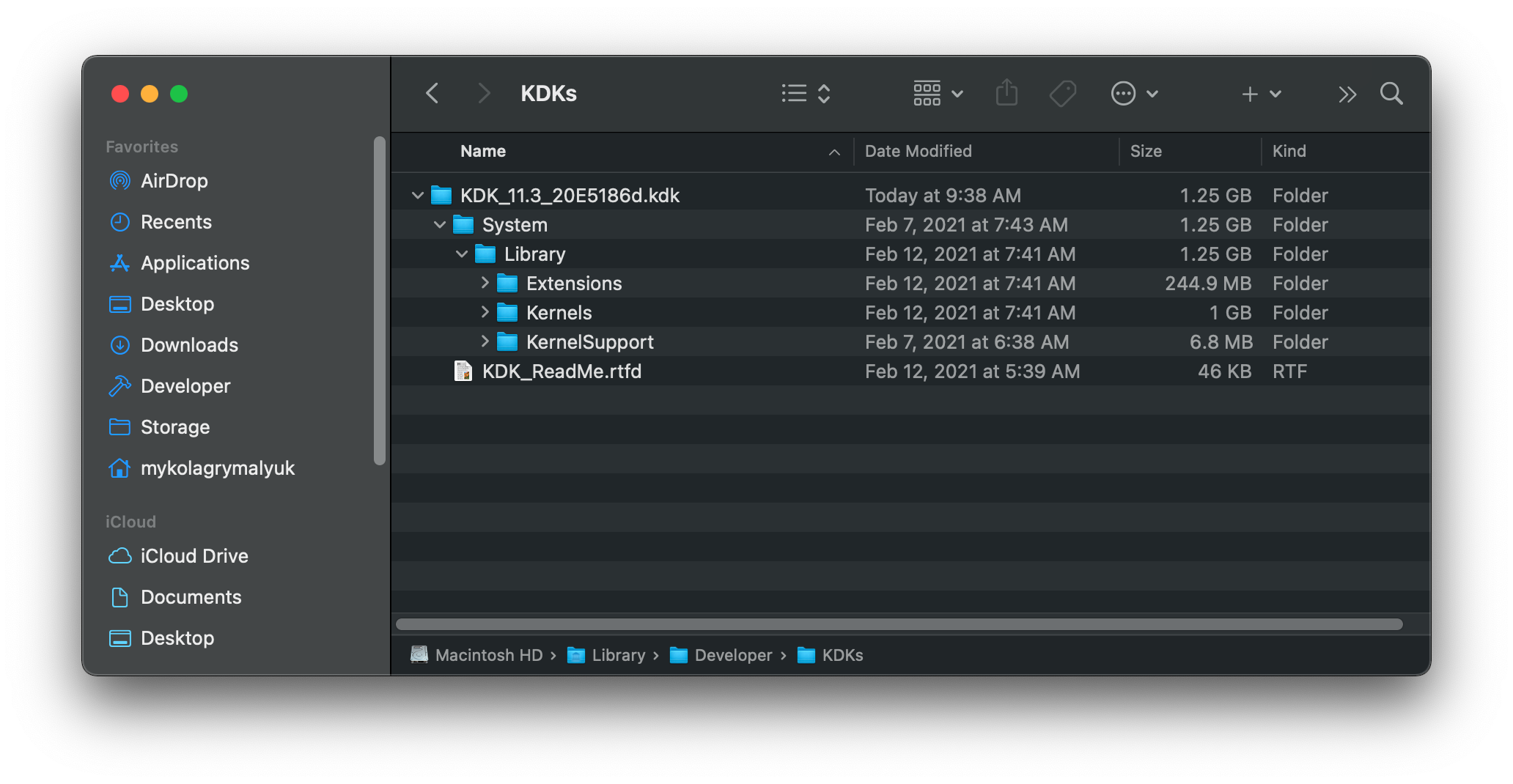This screenshot has height=784, width=1513.
Task: Open AirDrop in the sidebar
Action: pos(174,181)
